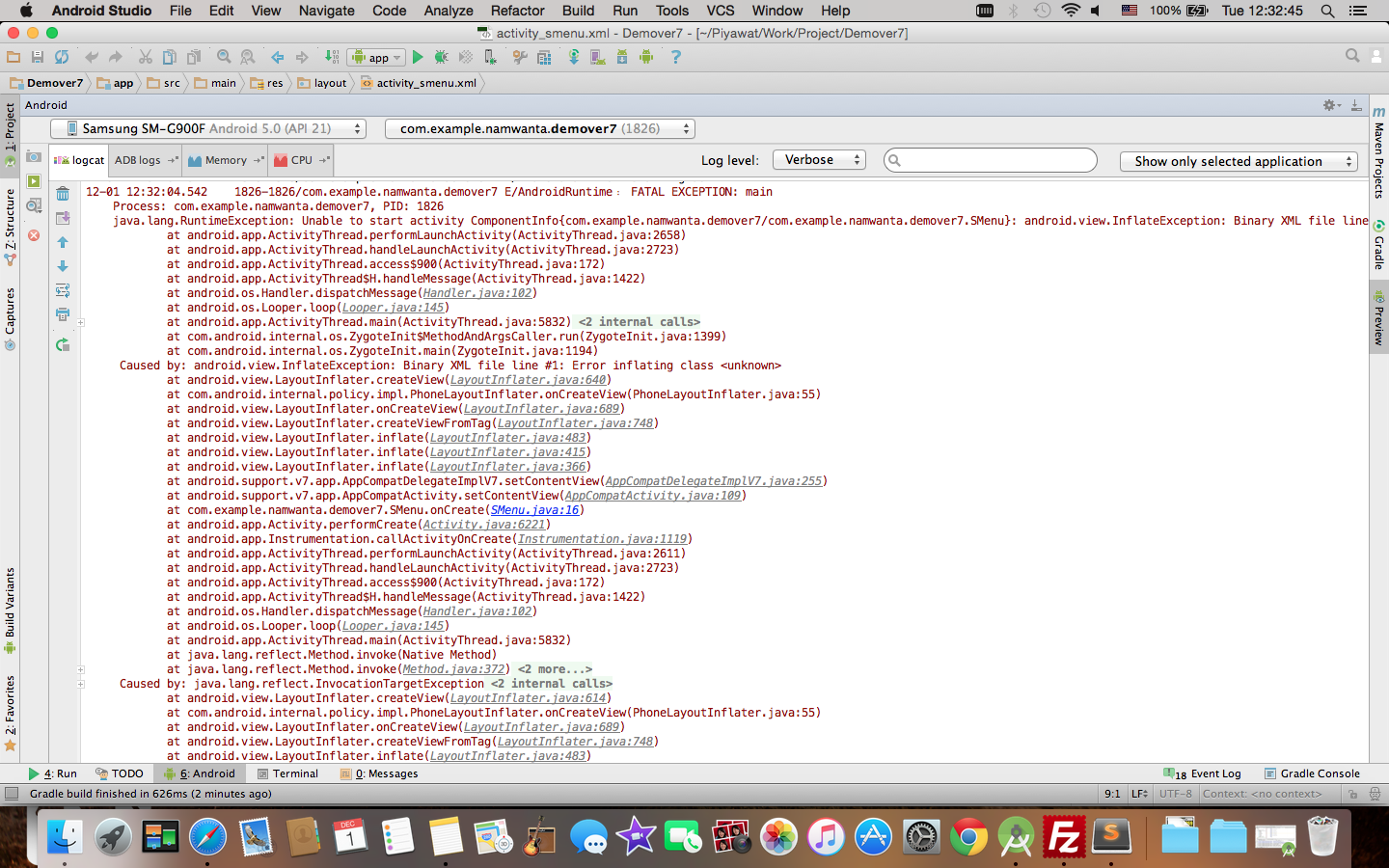The width and height of the screenshot is (1389, 868).
Task: Open the com.example.namwanta.demover7 process dropdown
Action: point(540,128)
